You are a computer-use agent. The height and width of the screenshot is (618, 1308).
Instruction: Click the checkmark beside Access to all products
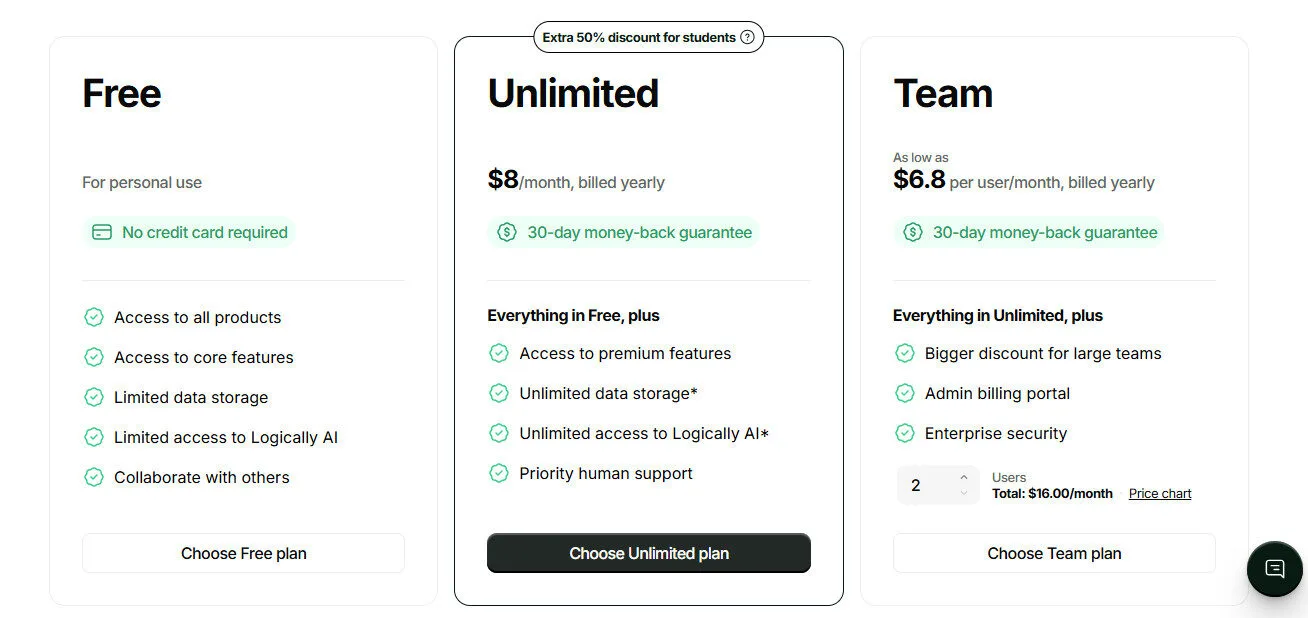click(x=93, y=317)
